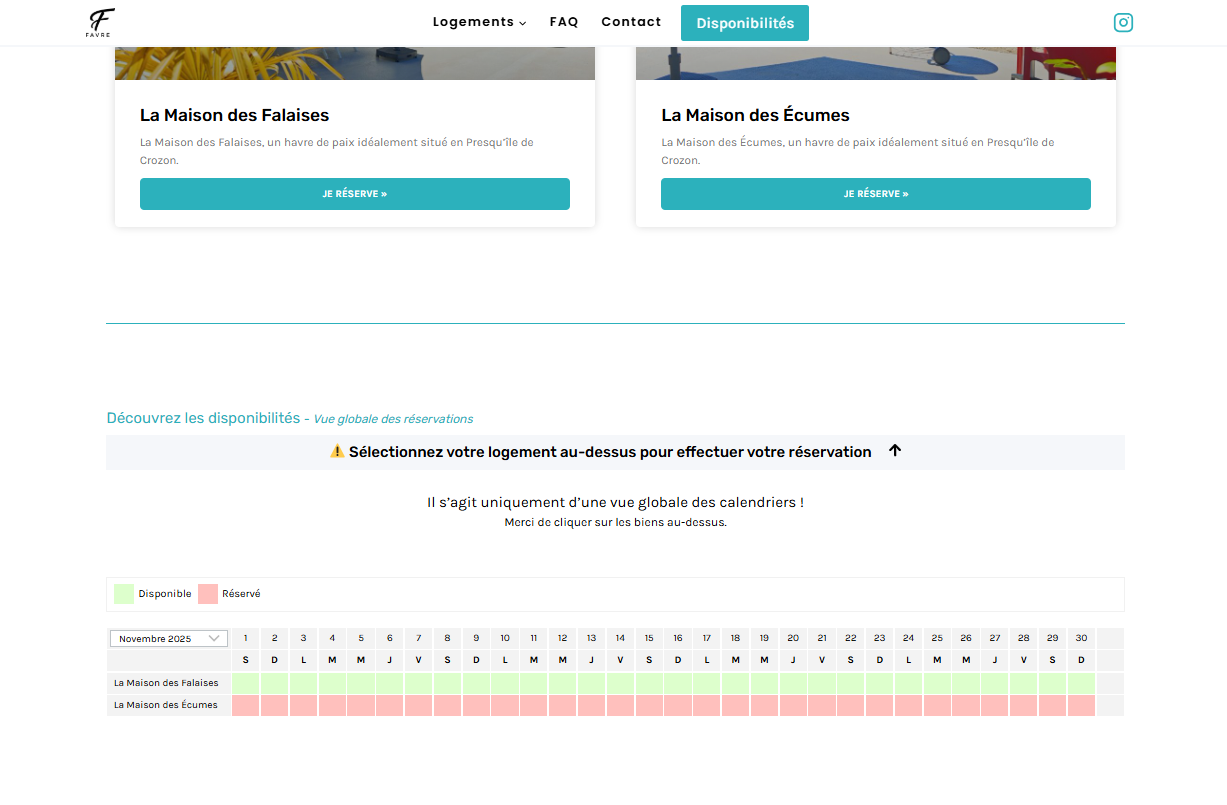
Task: Open La Maison des Falaises card title
Action: [234, 115]
